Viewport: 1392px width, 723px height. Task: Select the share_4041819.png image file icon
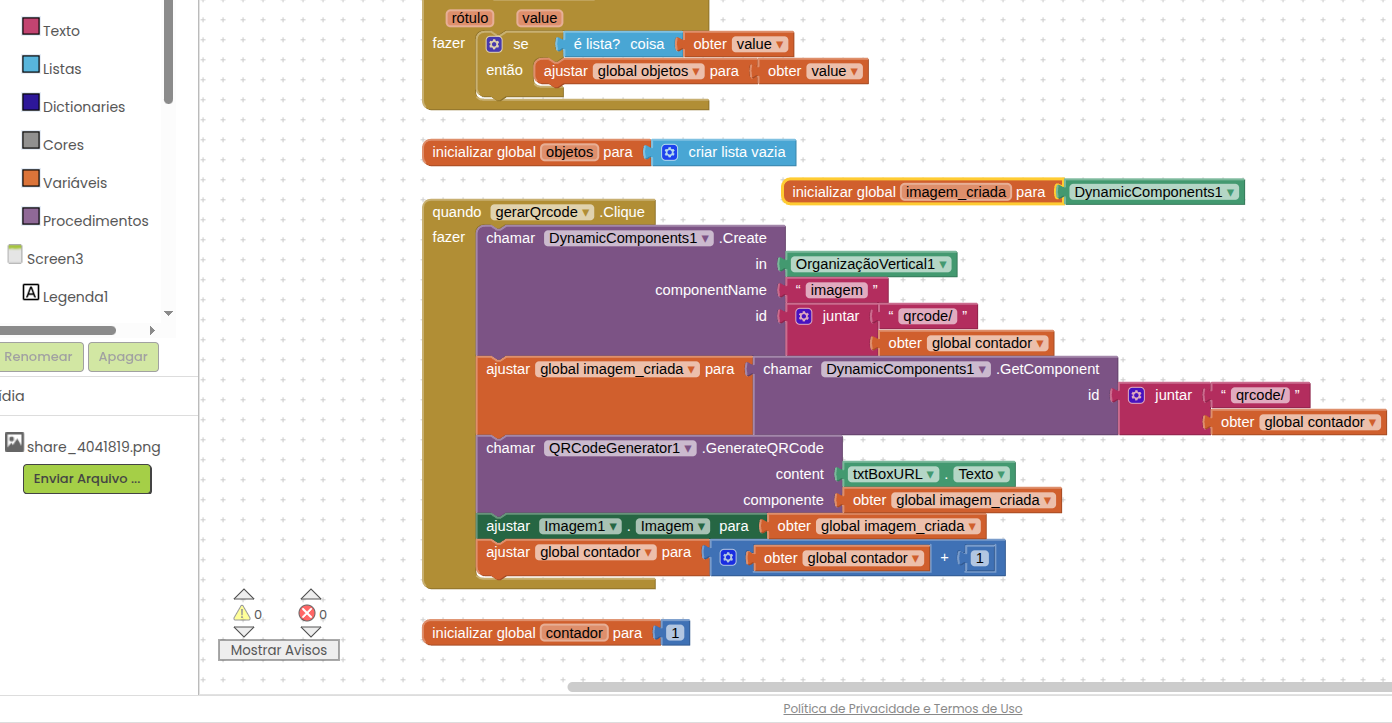click(x=14, y=442)
